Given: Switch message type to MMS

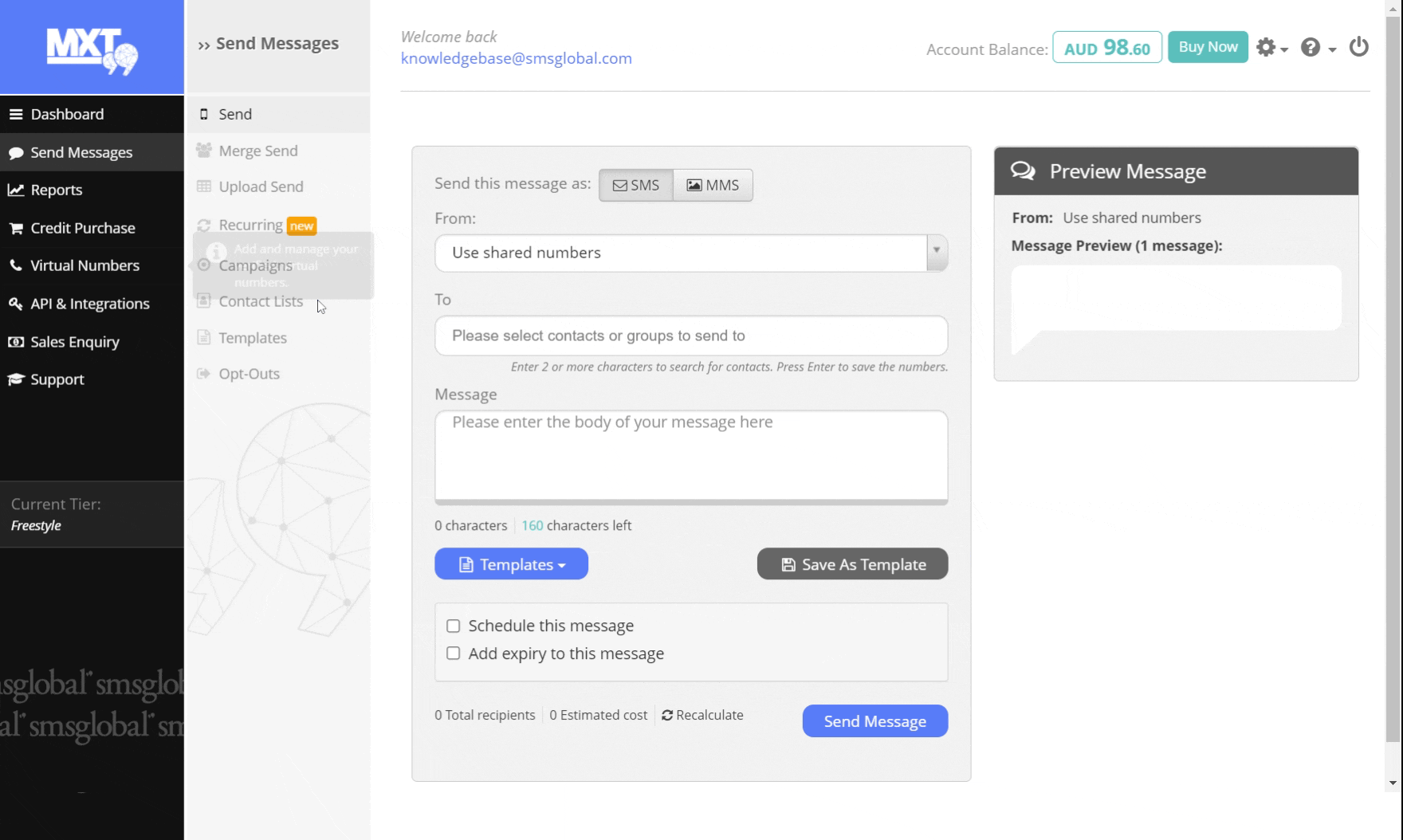Looking at the screenshot, I should (713, 185).
